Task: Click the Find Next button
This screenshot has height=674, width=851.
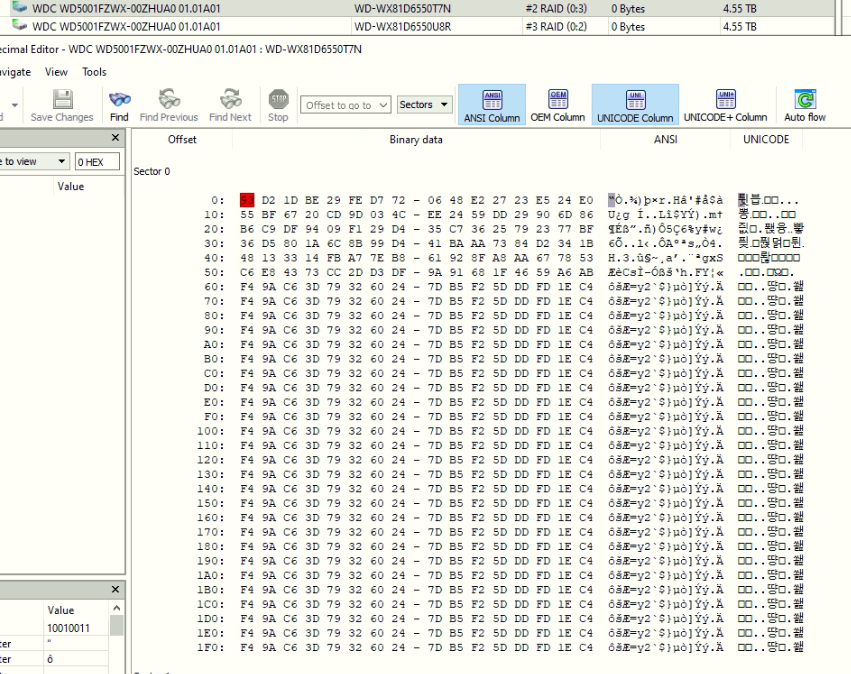Action: (x=229, y=105)
